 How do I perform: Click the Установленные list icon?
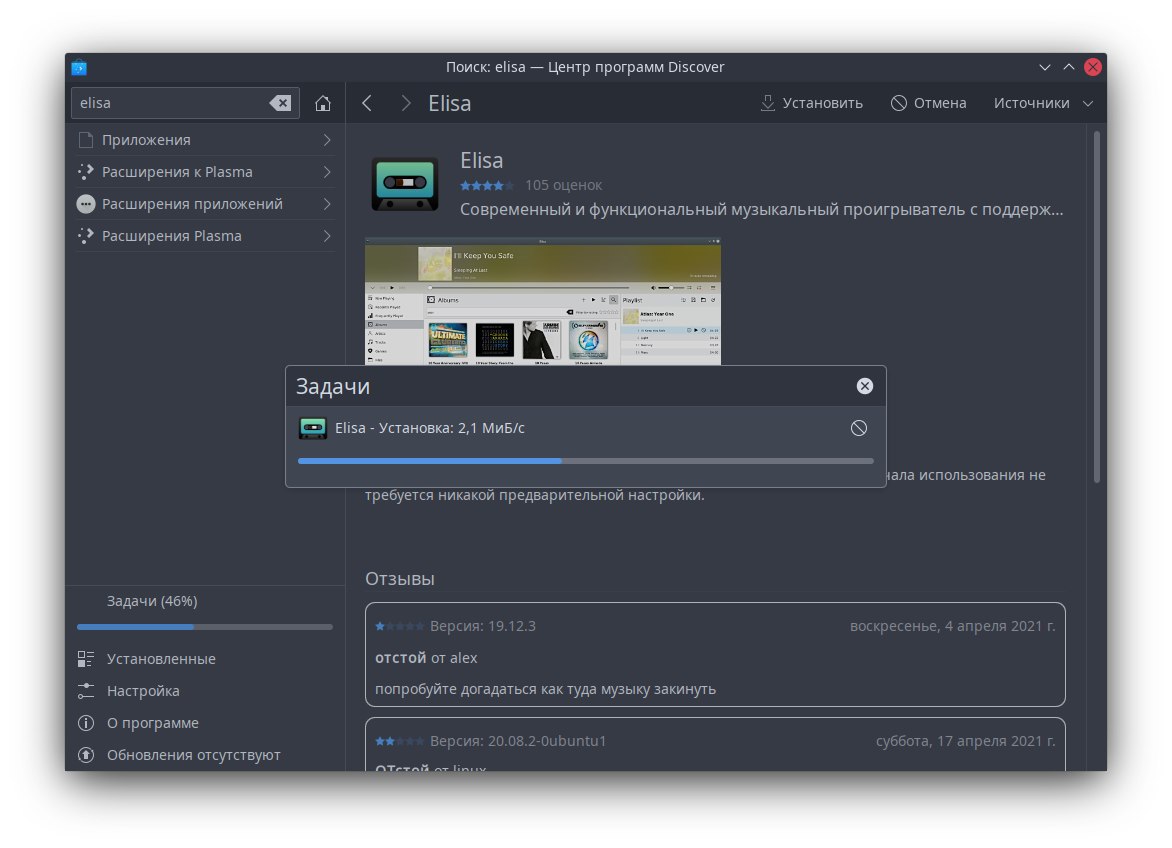86,659
